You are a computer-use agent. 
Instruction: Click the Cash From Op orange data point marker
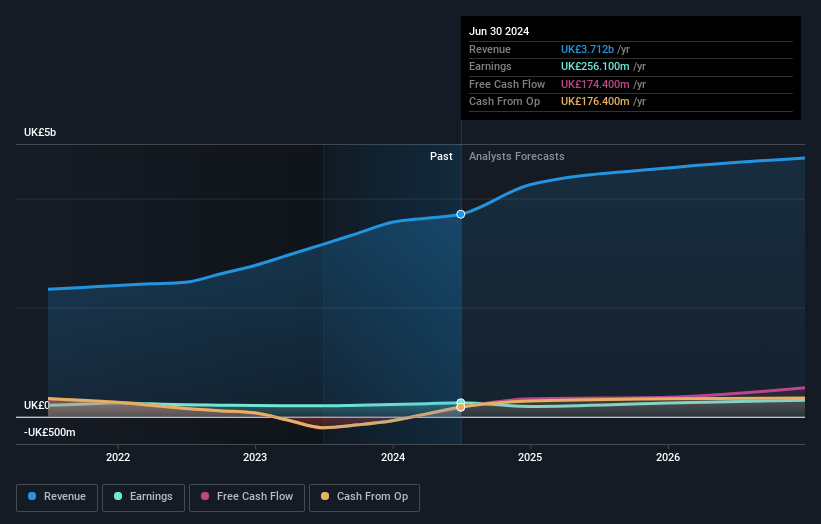(x=461, y=407)
